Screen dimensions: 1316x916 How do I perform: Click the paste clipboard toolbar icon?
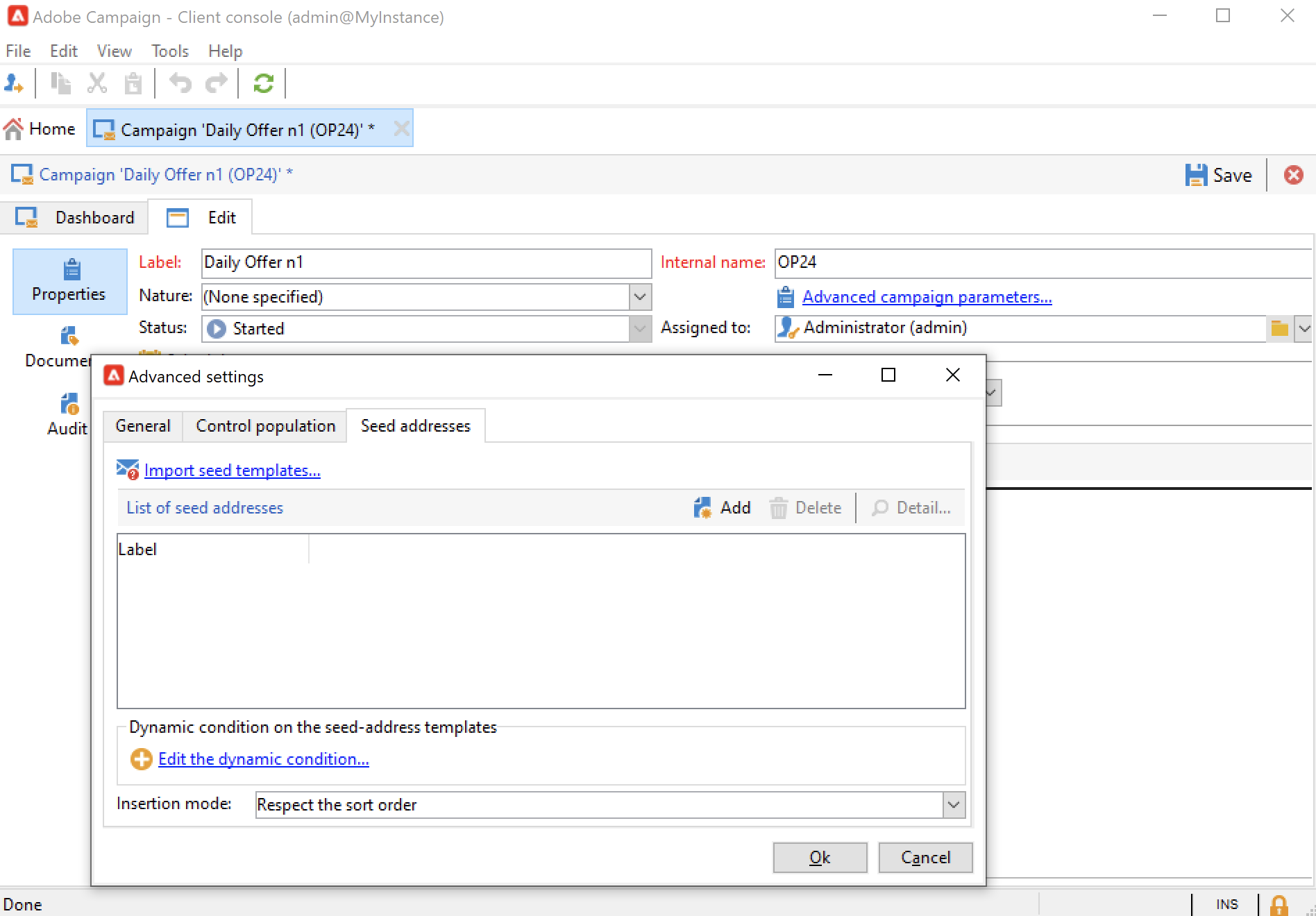tap(133, 84)
